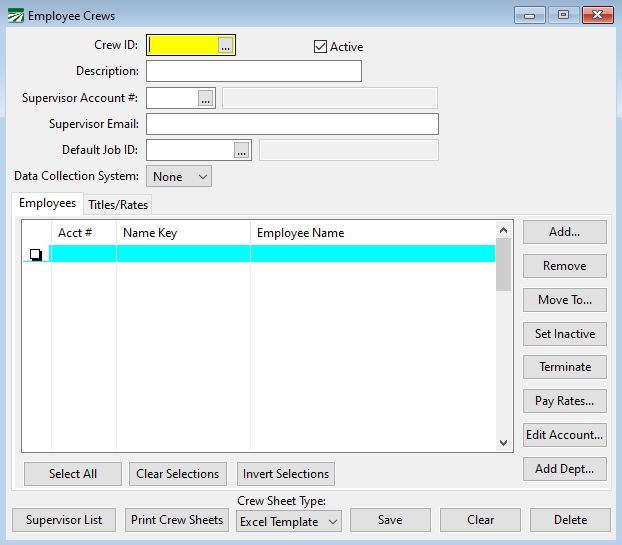Open Default Job ID lookup ellipsis button

coord(241,150)
